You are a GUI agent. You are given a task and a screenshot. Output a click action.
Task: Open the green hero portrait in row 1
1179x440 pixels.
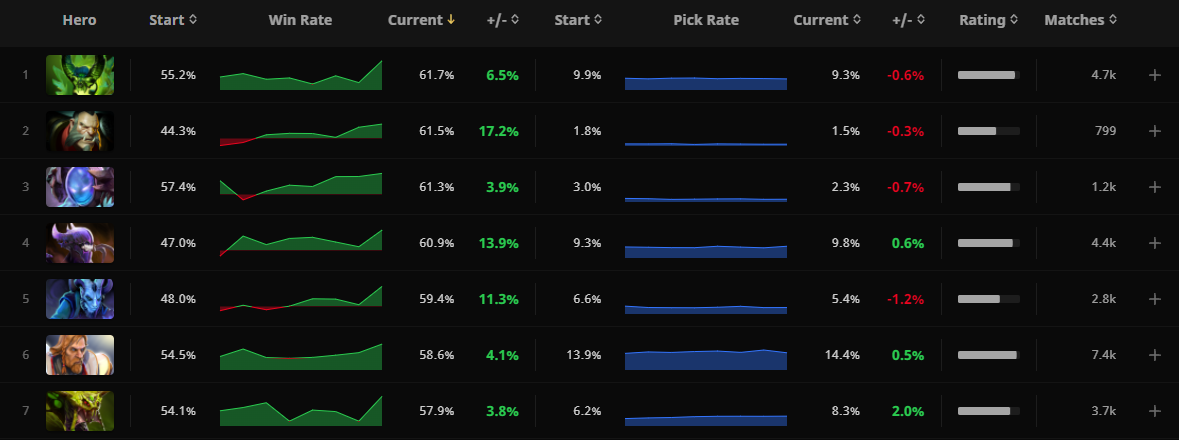coord(80,75)
